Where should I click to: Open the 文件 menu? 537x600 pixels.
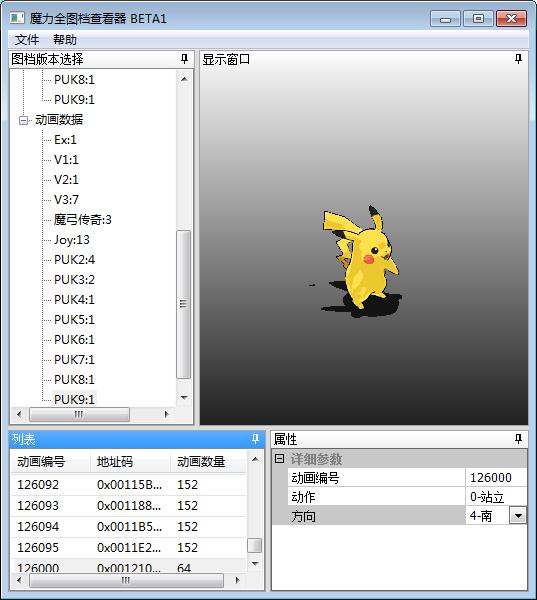[x=27, y=39]
